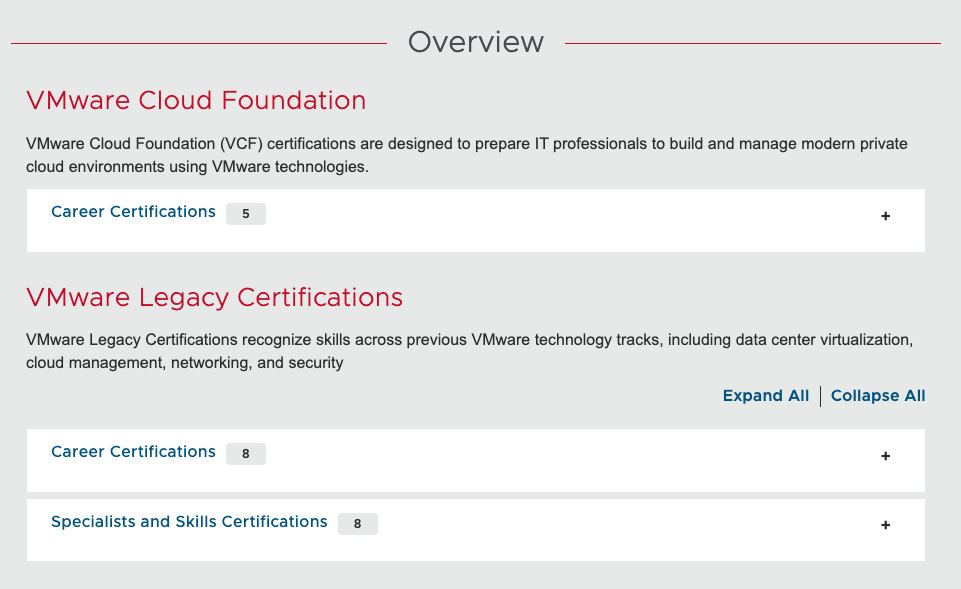Click the VMware Legacy Certifications heading
This screenshot has height=589, width=961.
pyautogui.click(x=215, y=298)
